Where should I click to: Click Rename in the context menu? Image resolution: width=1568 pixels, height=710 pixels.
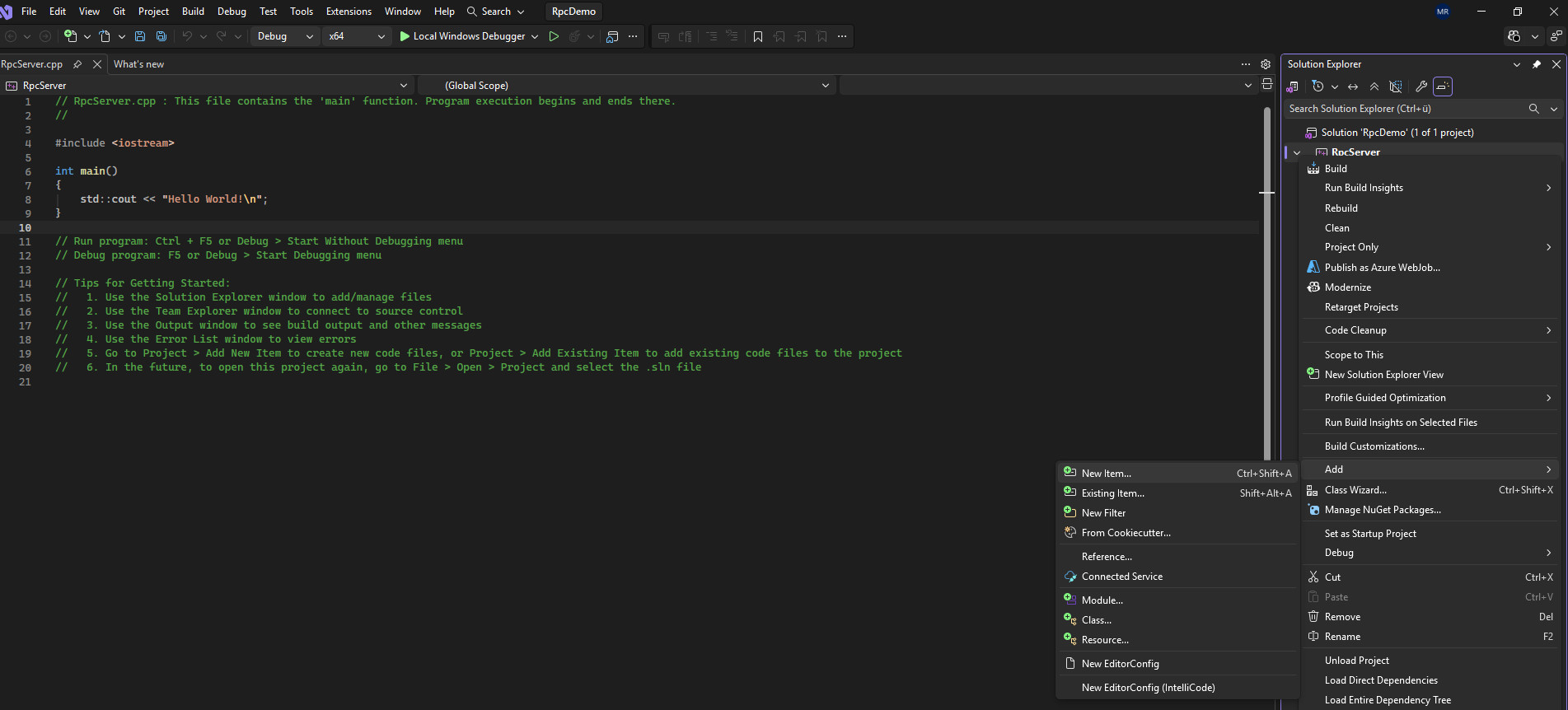1431,637
